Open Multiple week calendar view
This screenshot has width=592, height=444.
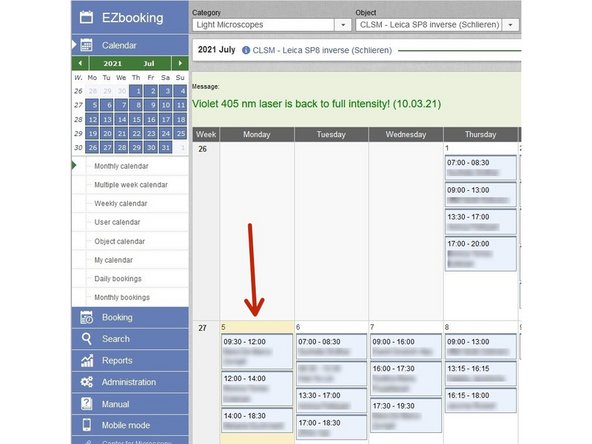pyautogui.click(x=131, y=185)
